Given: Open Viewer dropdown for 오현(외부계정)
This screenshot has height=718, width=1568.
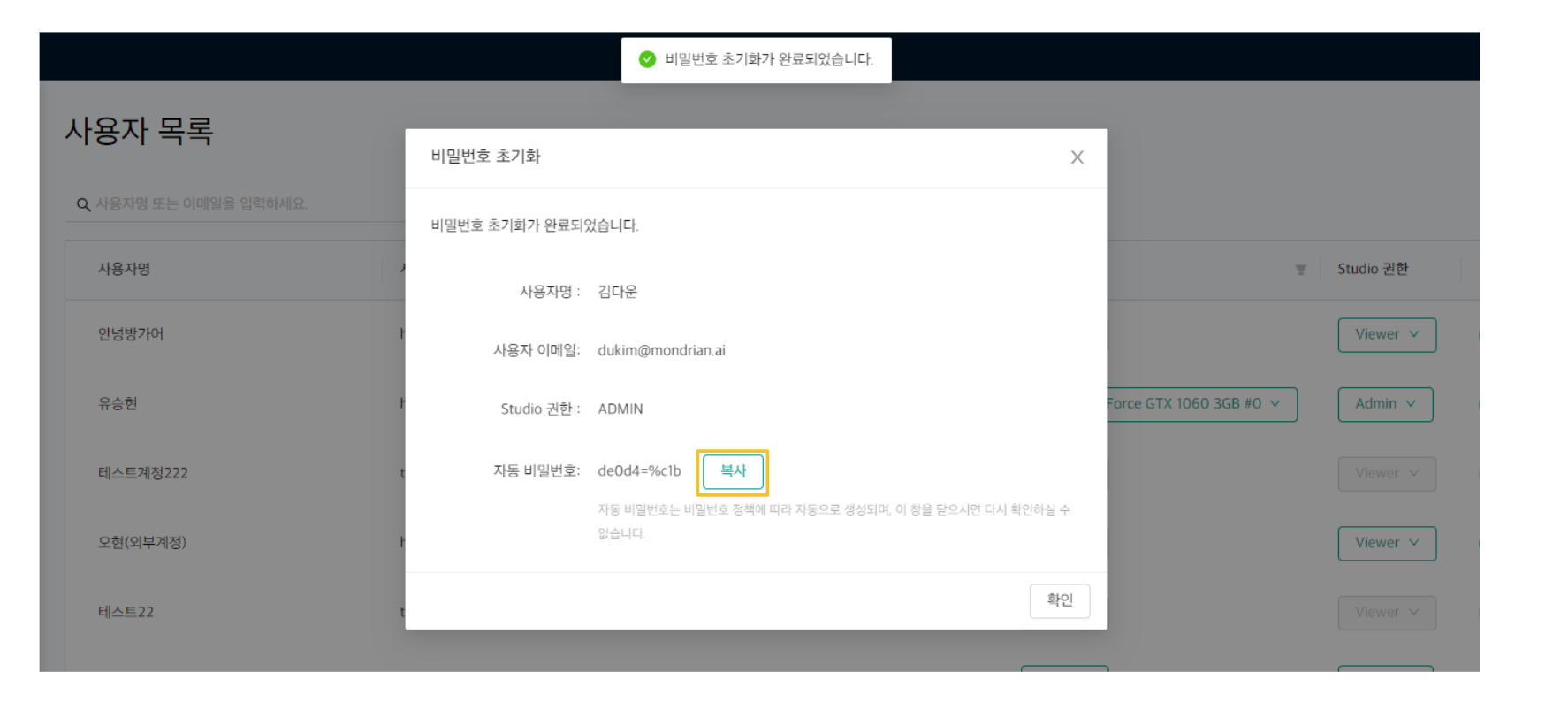Looking at the screenshot, I should click(1386, 543).
